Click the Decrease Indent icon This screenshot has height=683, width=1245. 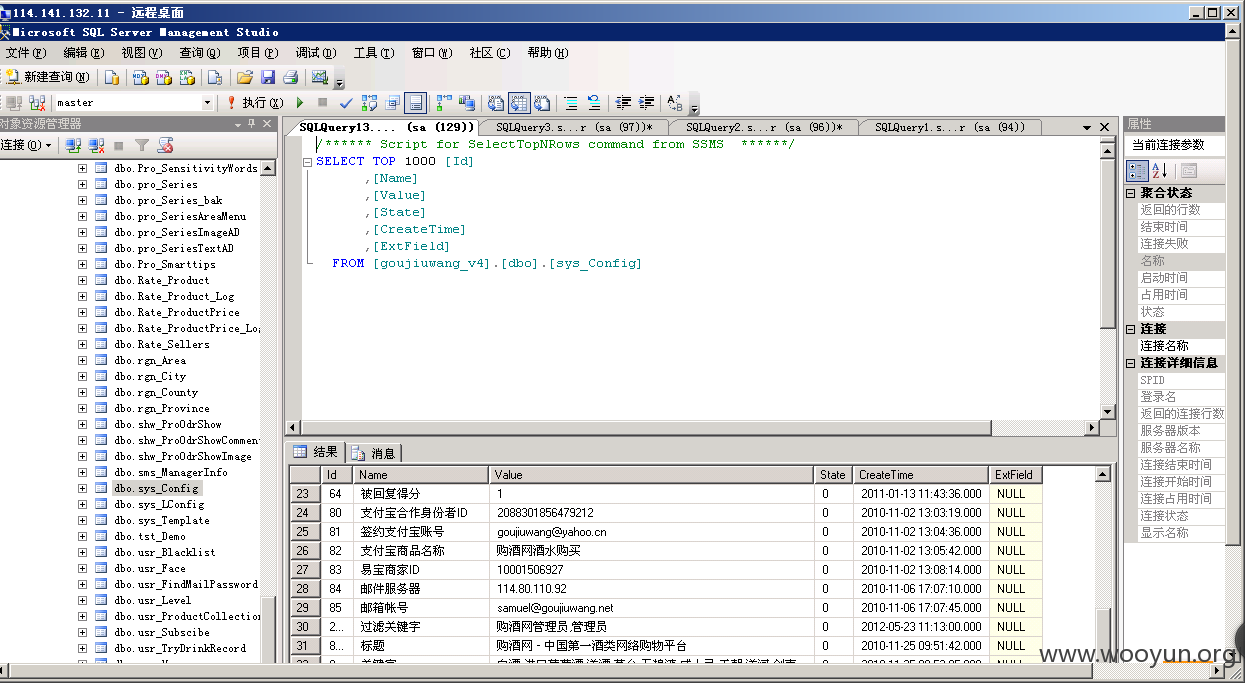click(x=623, y=102)
